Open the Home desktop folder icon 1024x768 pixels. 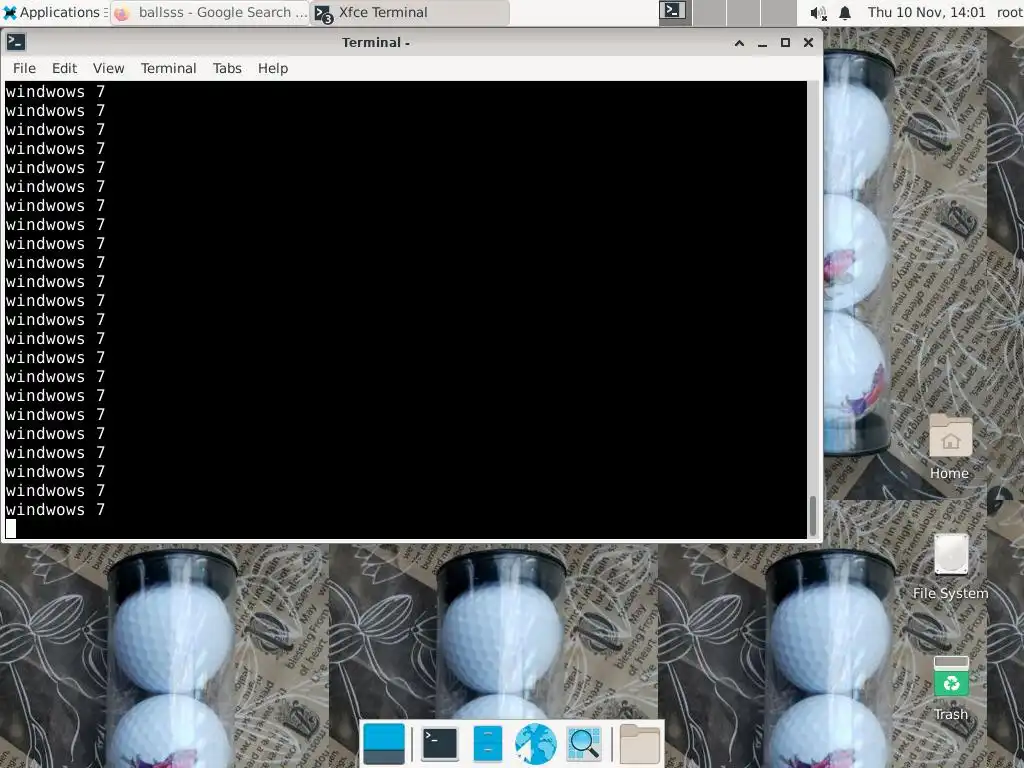(x=950, y=447)
